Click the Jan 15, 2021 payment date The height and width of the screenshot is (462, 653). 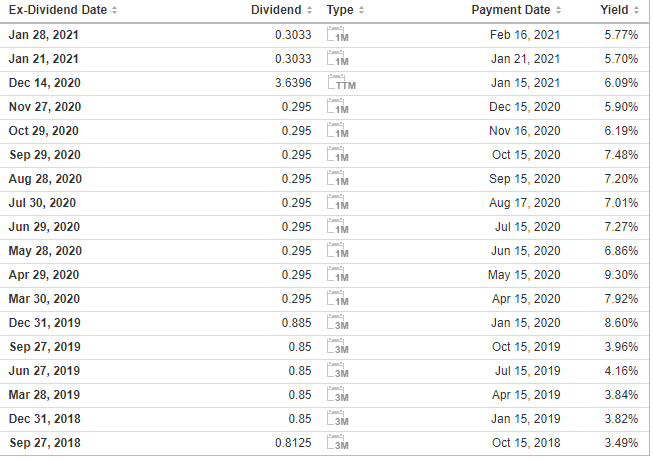point(525,82)
